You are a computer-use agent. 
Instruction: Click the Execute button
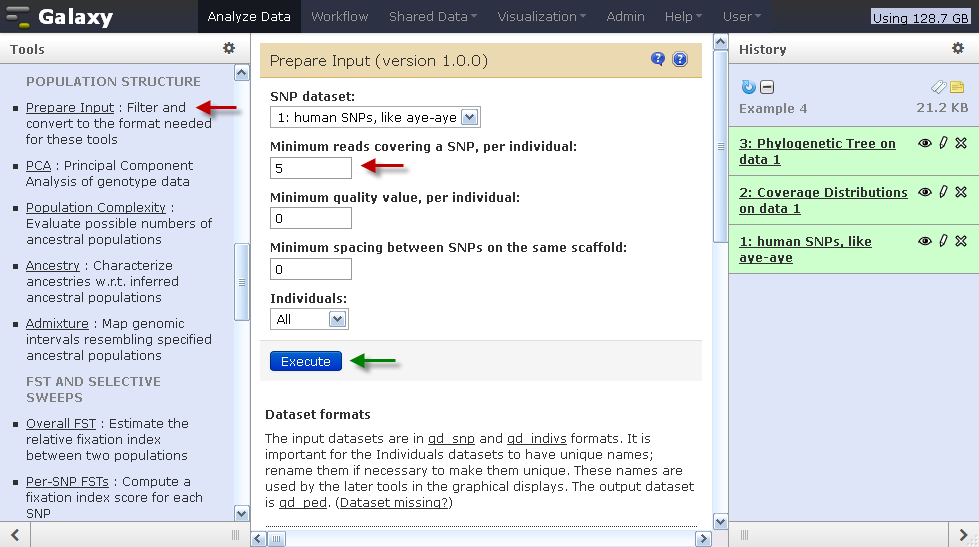[x=306, y=361]
